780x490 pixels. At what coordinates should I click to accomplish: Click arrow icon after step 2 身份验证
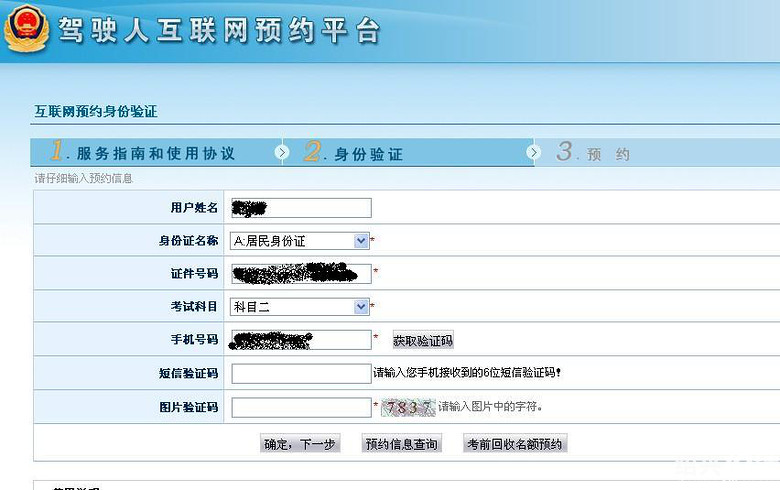pos(533,152)
